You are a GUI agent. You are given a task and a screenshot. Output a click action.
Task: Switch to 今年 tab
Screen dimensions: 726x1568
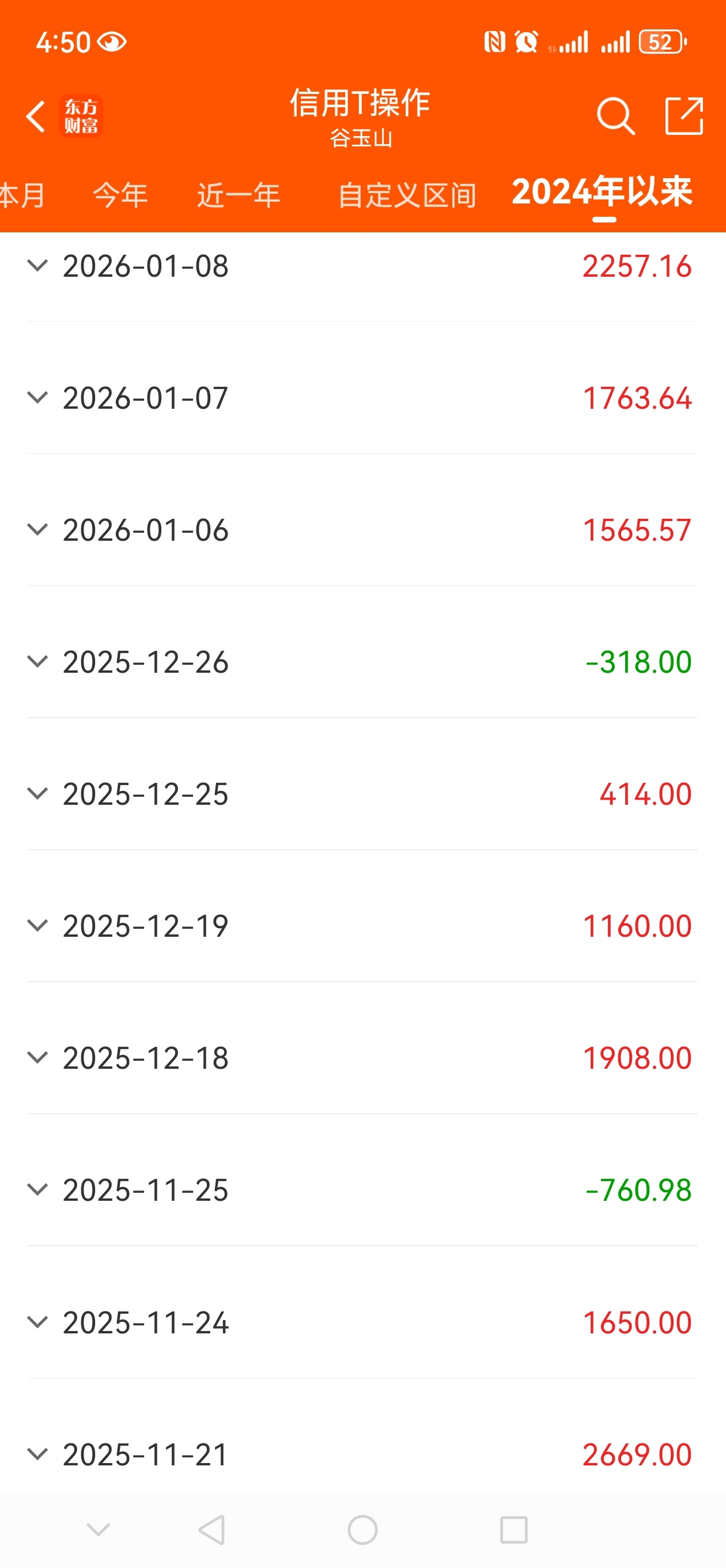click(x=120, y=195)
